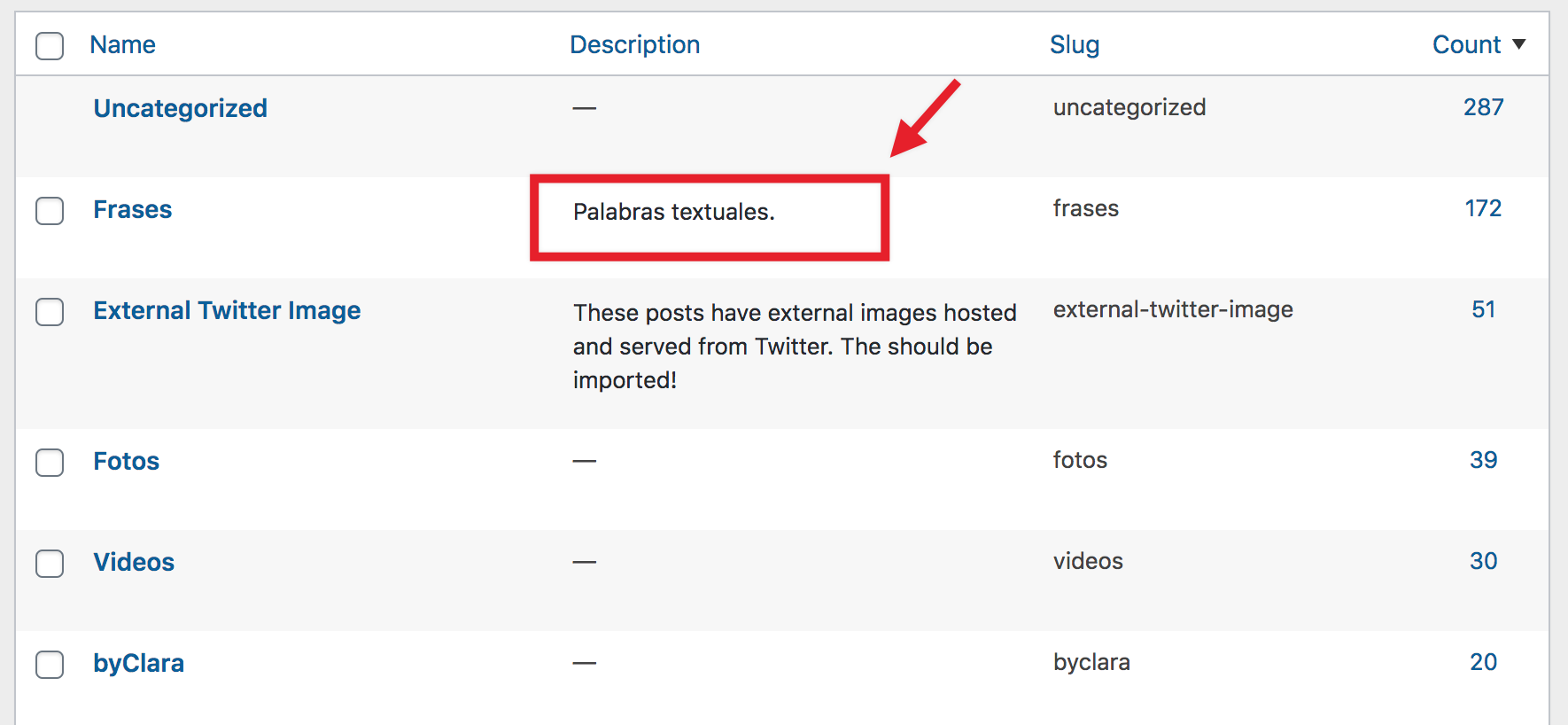View the 287 posts in Uncategorized

[x=1482, y=106]
